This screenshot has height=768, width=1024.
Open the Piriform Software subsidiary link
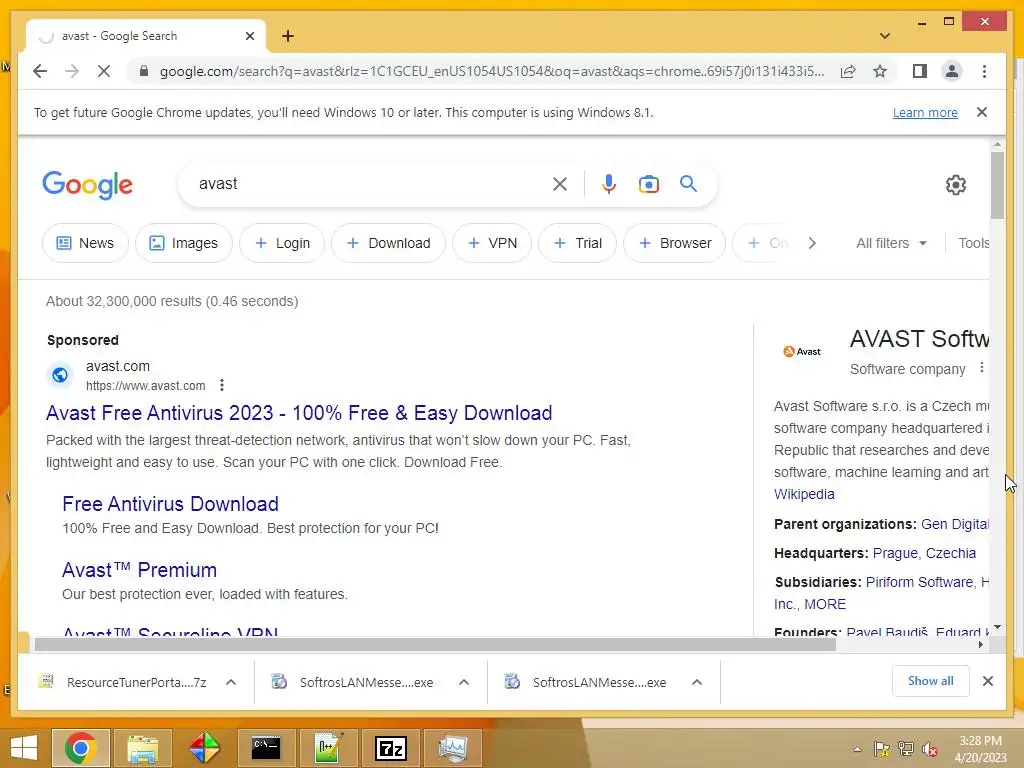click(x=920, y=582)
